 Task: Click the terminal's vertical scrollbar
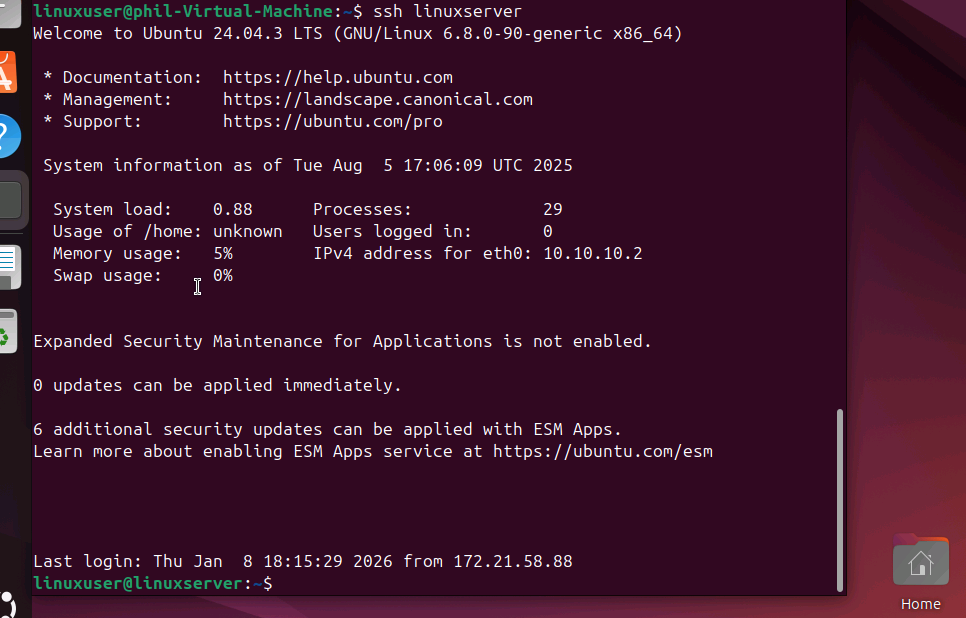[x=839, y=498]
